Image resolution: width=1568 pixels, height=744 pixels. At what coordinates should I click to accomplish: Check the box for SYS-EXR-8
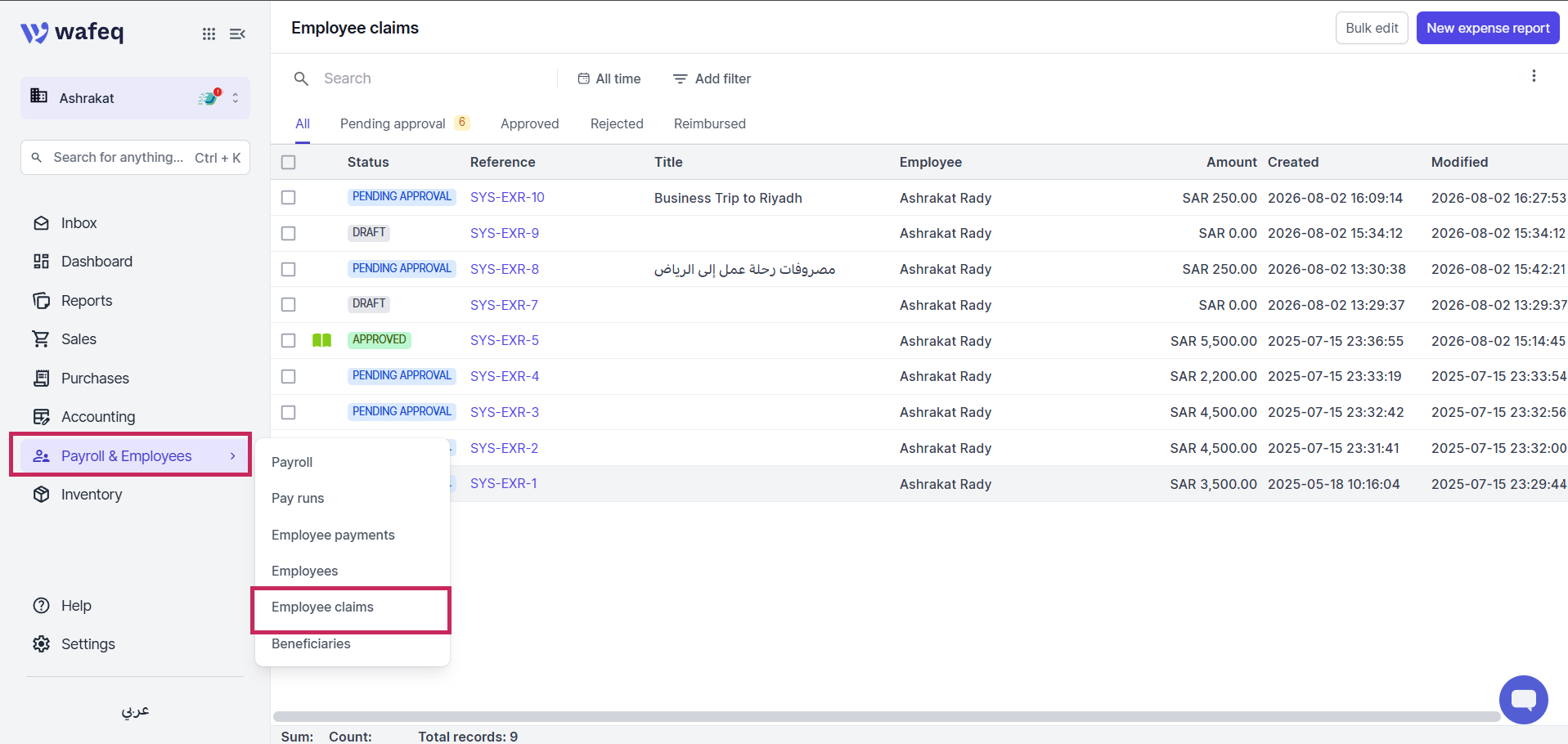(x=288, y=269)
